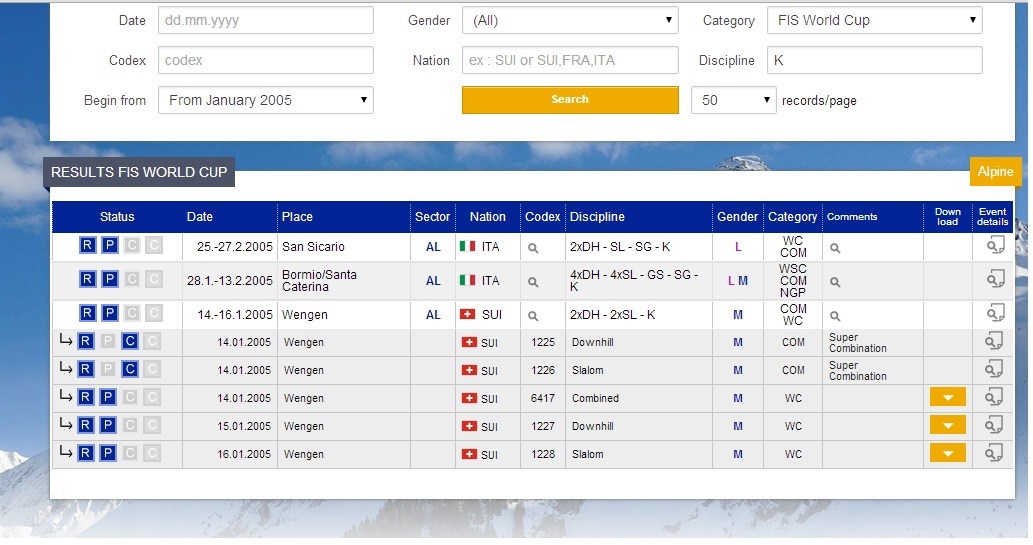Click the AL sector link for San Sicario

433,246
